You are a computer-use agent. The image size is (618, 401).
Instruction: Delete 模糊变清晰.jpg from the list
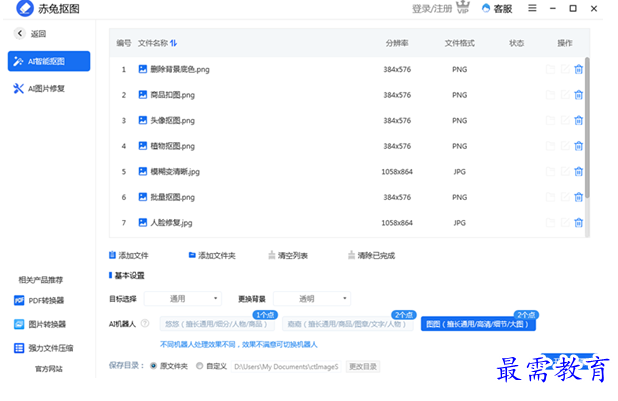[x=578, y=172]
